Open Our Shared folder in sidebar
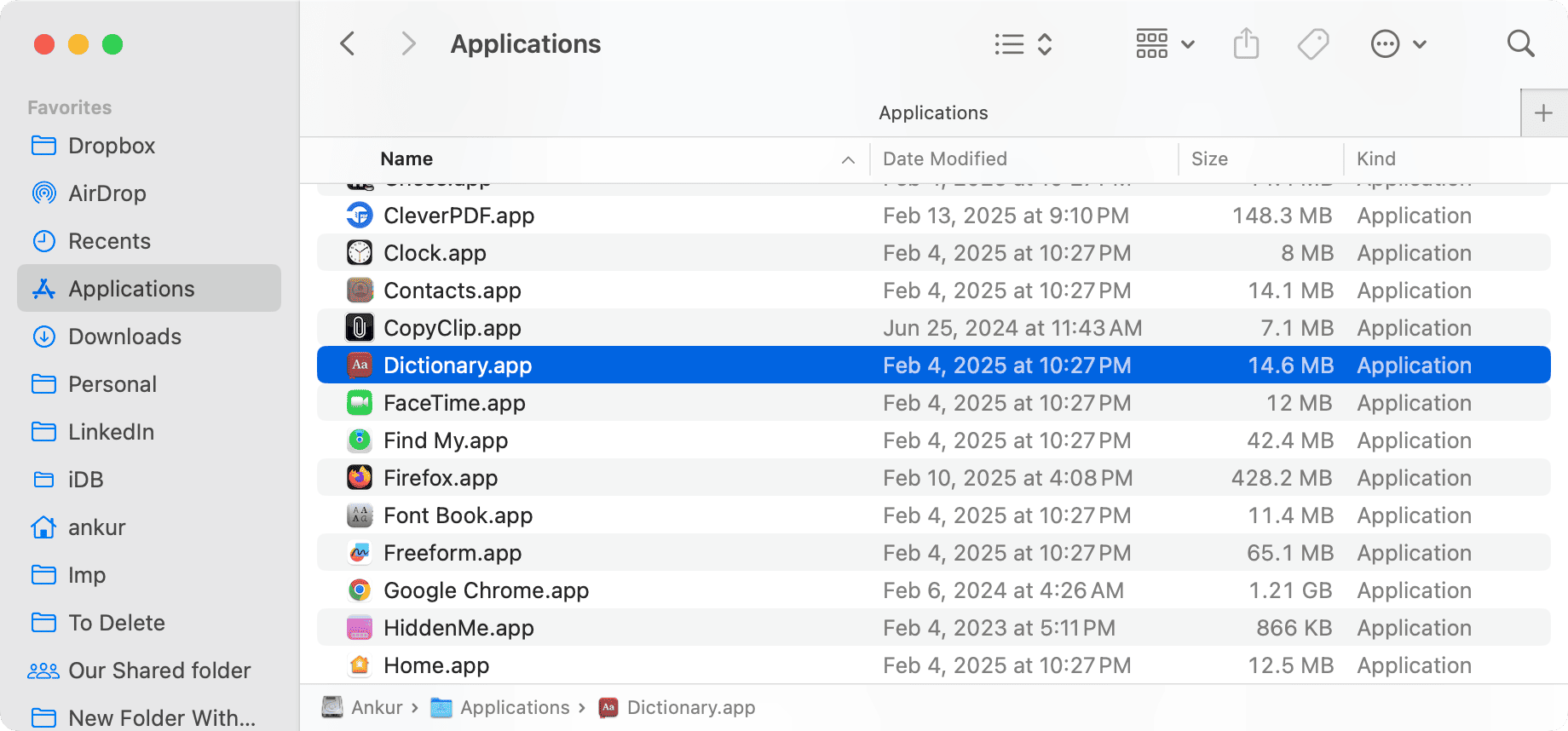 tap(149, 671)
